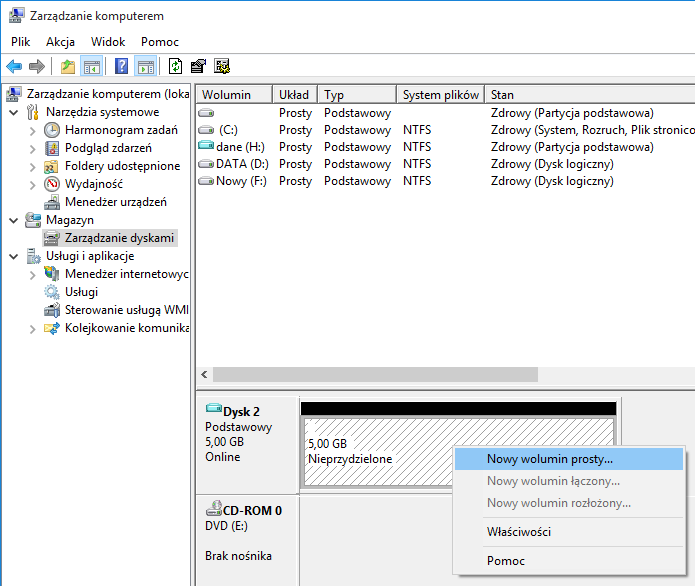Image resolution: width=695 pixels, height=586 pixels.
Task: Click the volume list horizontal scrollbar thumb
Action: coord(375,375)
